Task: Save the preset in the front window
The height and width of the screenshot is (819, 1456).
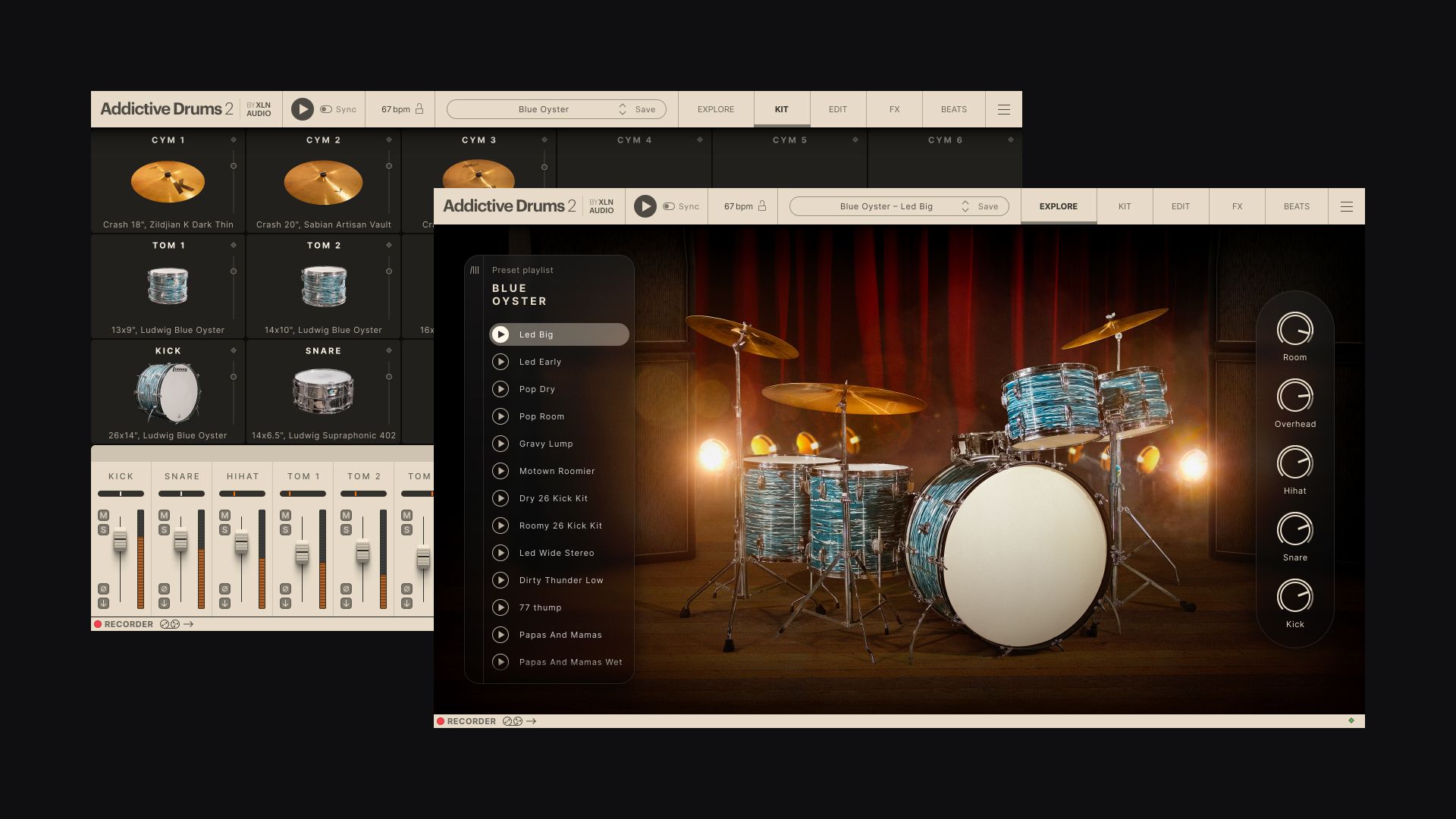Action: tap(988, 206)
